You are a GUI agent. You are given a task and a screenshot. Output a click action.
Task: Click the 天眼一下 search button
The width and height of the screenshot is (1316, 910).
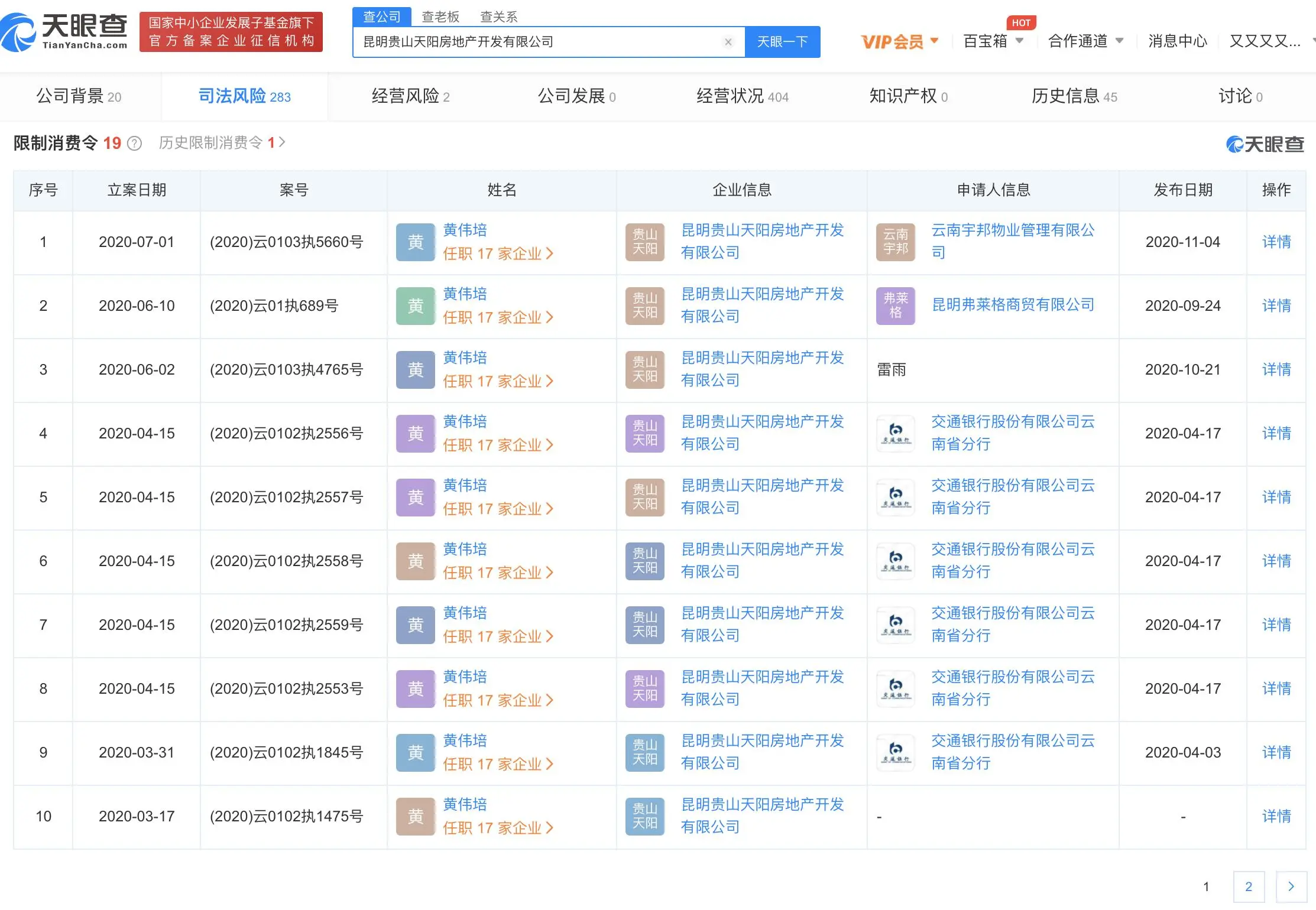point(782,42)
